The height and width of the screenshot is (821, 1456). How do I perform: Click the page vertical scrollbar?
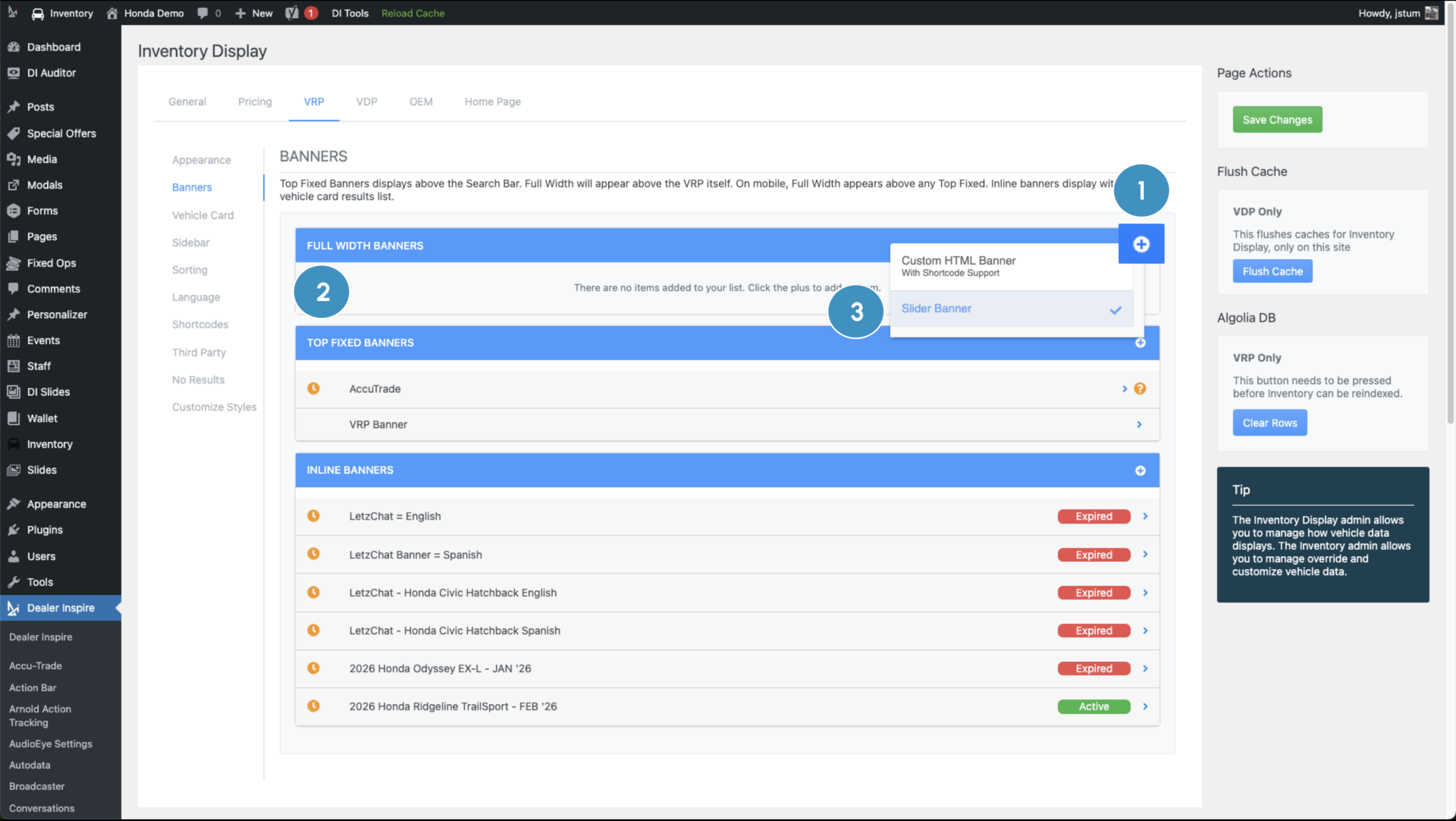click(x=1450, y=227)
